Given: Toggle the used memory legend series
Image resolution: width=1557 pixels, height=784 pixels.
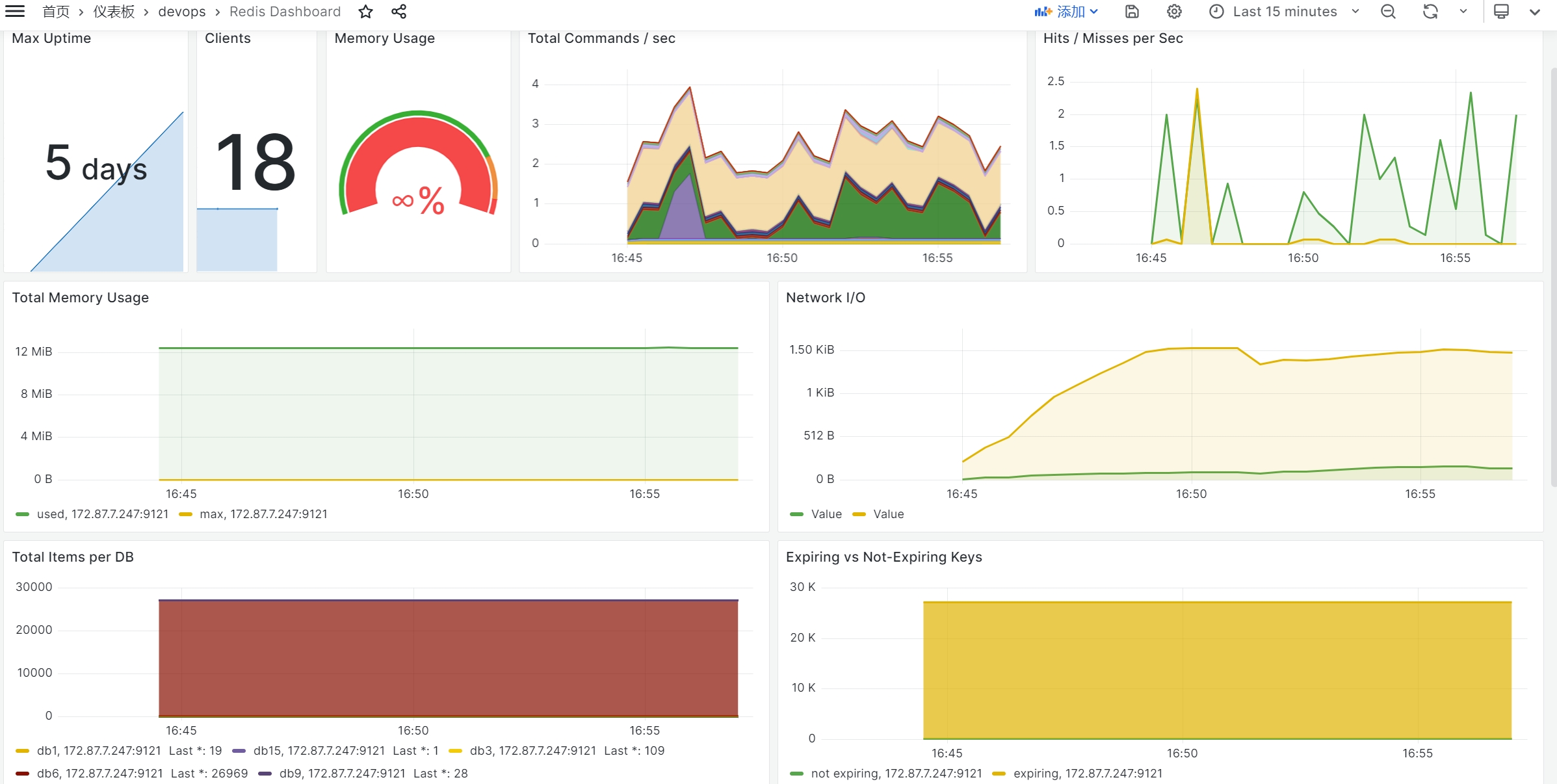Looking at the screenshot, I should tap(103, 514).
